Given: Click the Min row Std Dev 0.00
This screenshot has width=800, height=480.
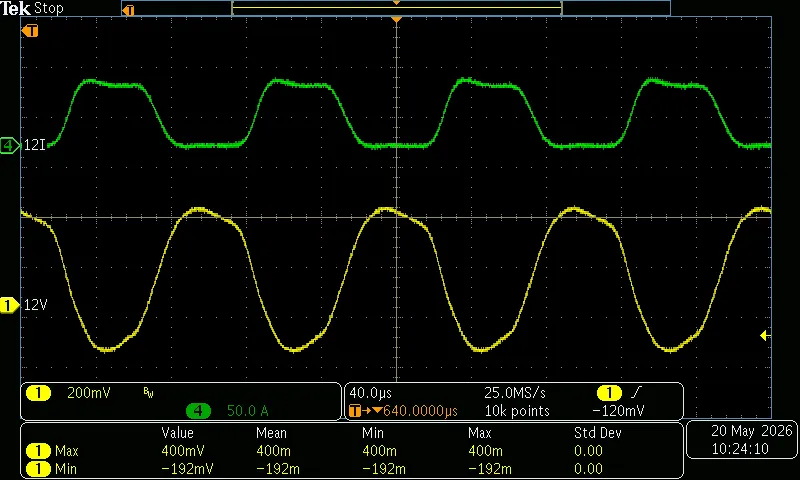Looking at the screenshot, I should pos(588,468).
